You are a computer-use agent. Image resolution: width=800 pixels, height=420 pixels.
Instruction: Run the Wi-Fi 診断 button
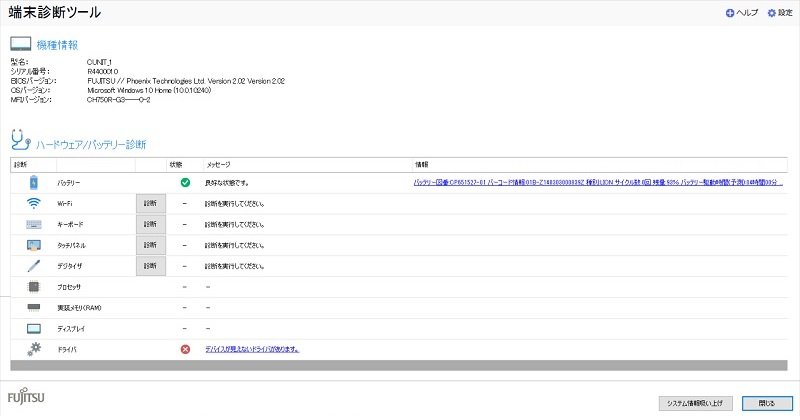151,204
